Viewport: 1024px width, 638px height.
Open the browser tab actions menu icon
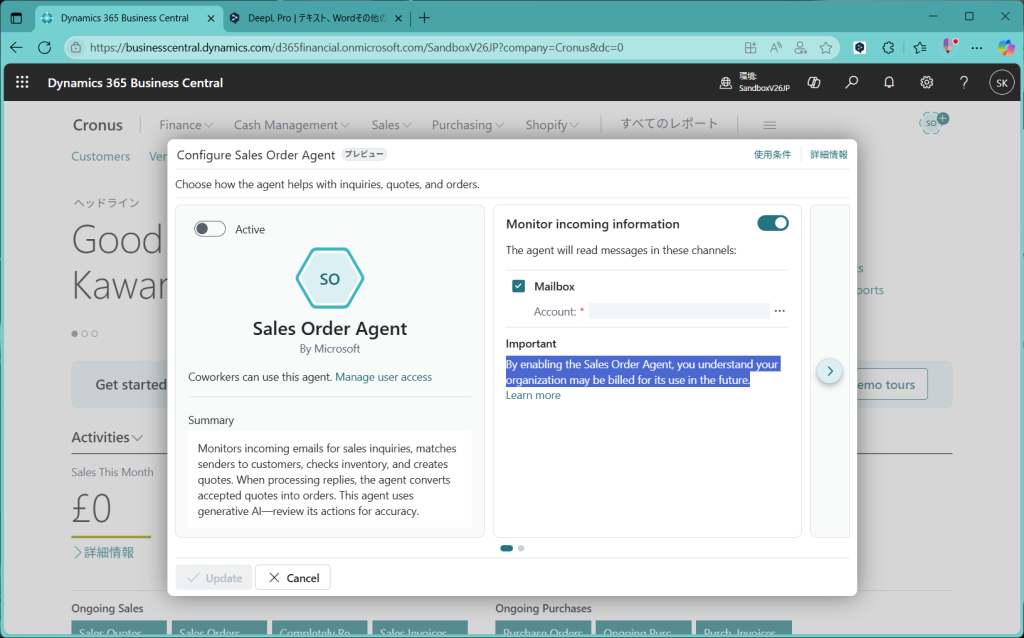point(16,18)
